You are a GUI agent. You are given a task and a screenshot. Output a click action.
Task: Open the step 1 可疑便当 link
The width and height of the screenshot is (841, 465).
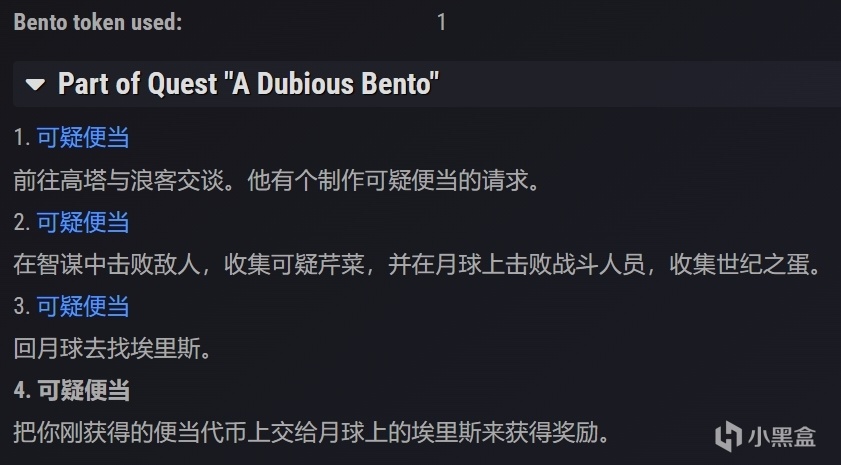click(83, 138)
